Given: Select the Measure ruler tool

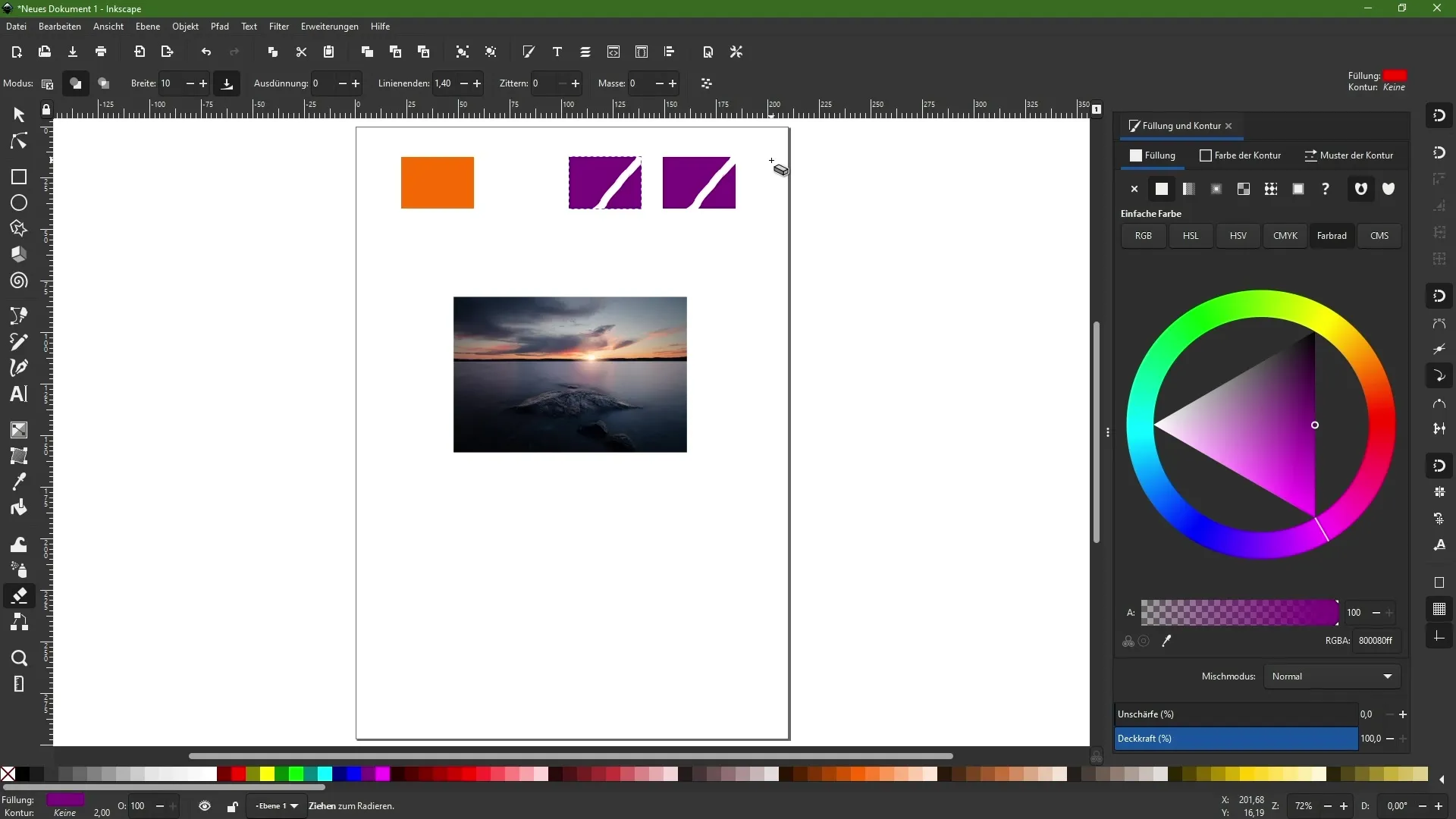Looking at the screenshot, I should pyautogui.click(x=19, y=684).
